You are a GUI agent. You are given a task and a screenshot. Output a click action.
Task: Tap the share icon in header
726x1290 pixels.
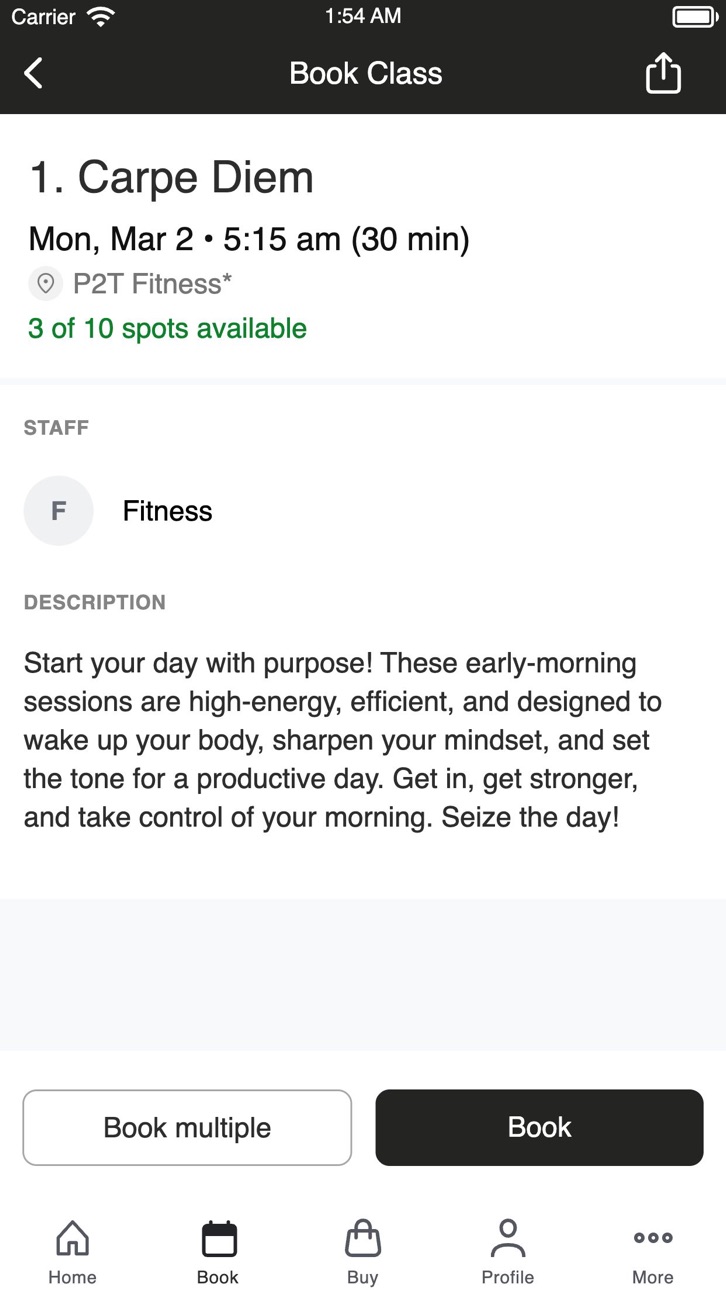click(663, 73)
